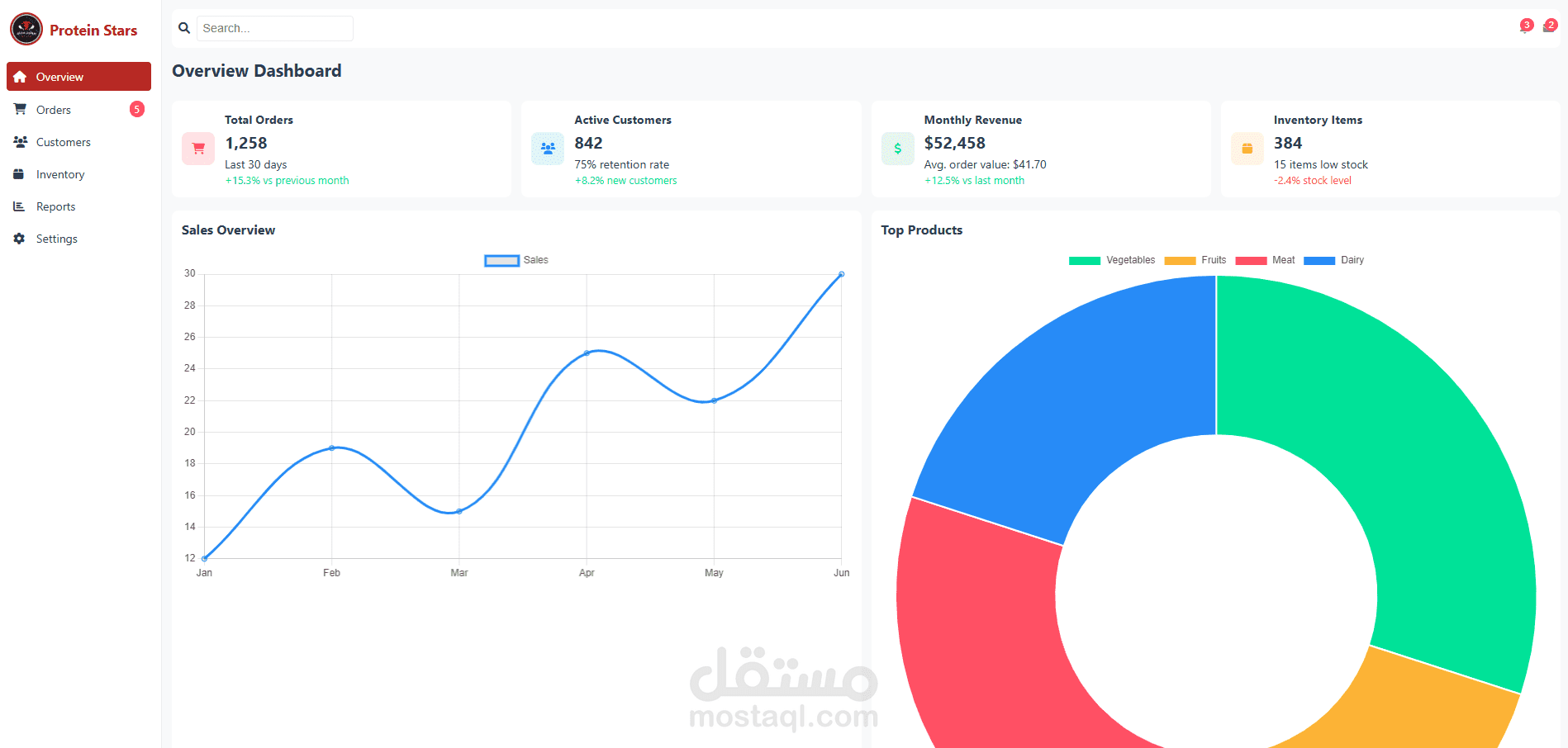Navigate to Inventory section
This screenshot has height=748, width=1568.
pyautogui.click(x=78, y=174)
